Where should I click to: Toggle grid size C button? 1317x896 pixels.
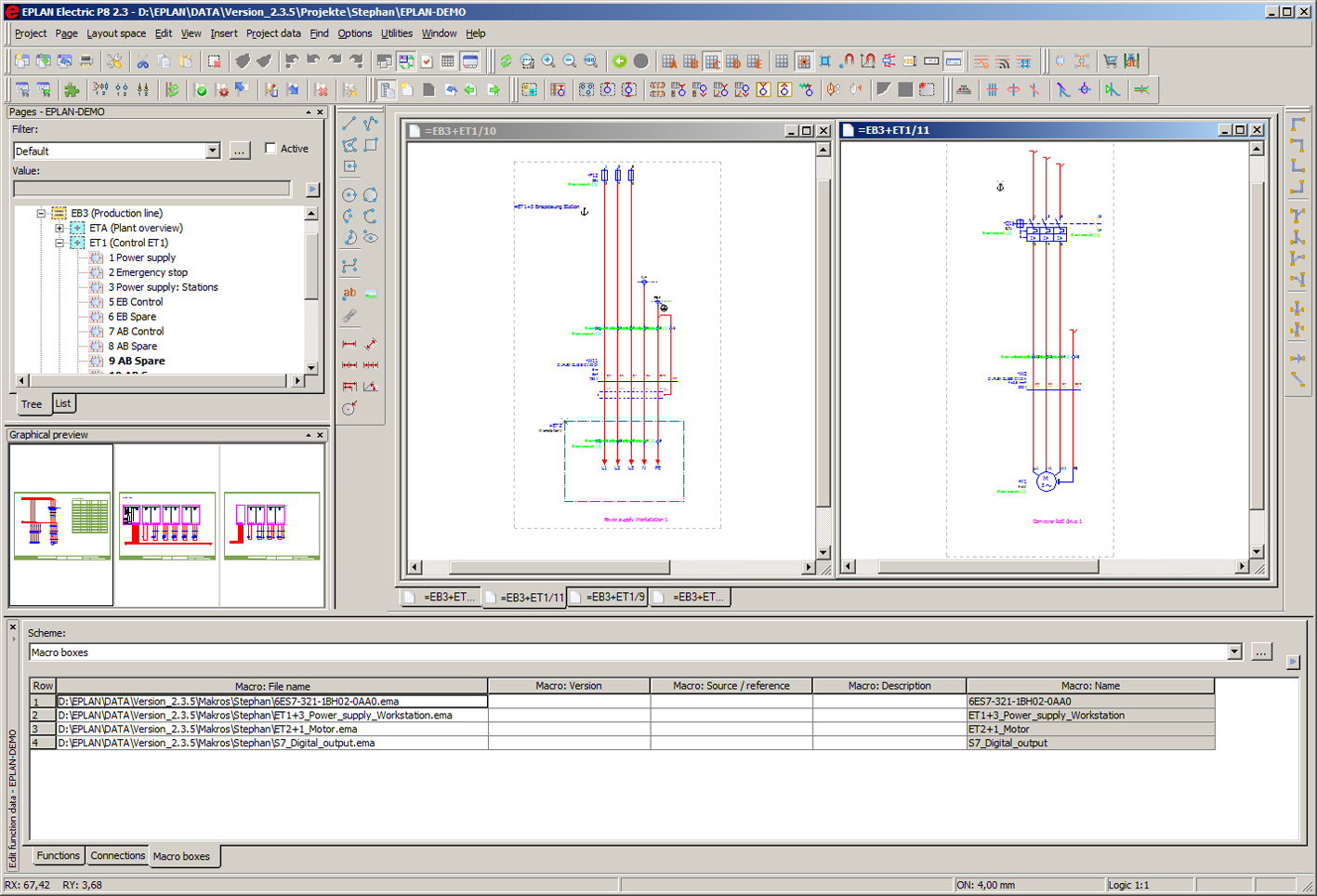[712, 61]
